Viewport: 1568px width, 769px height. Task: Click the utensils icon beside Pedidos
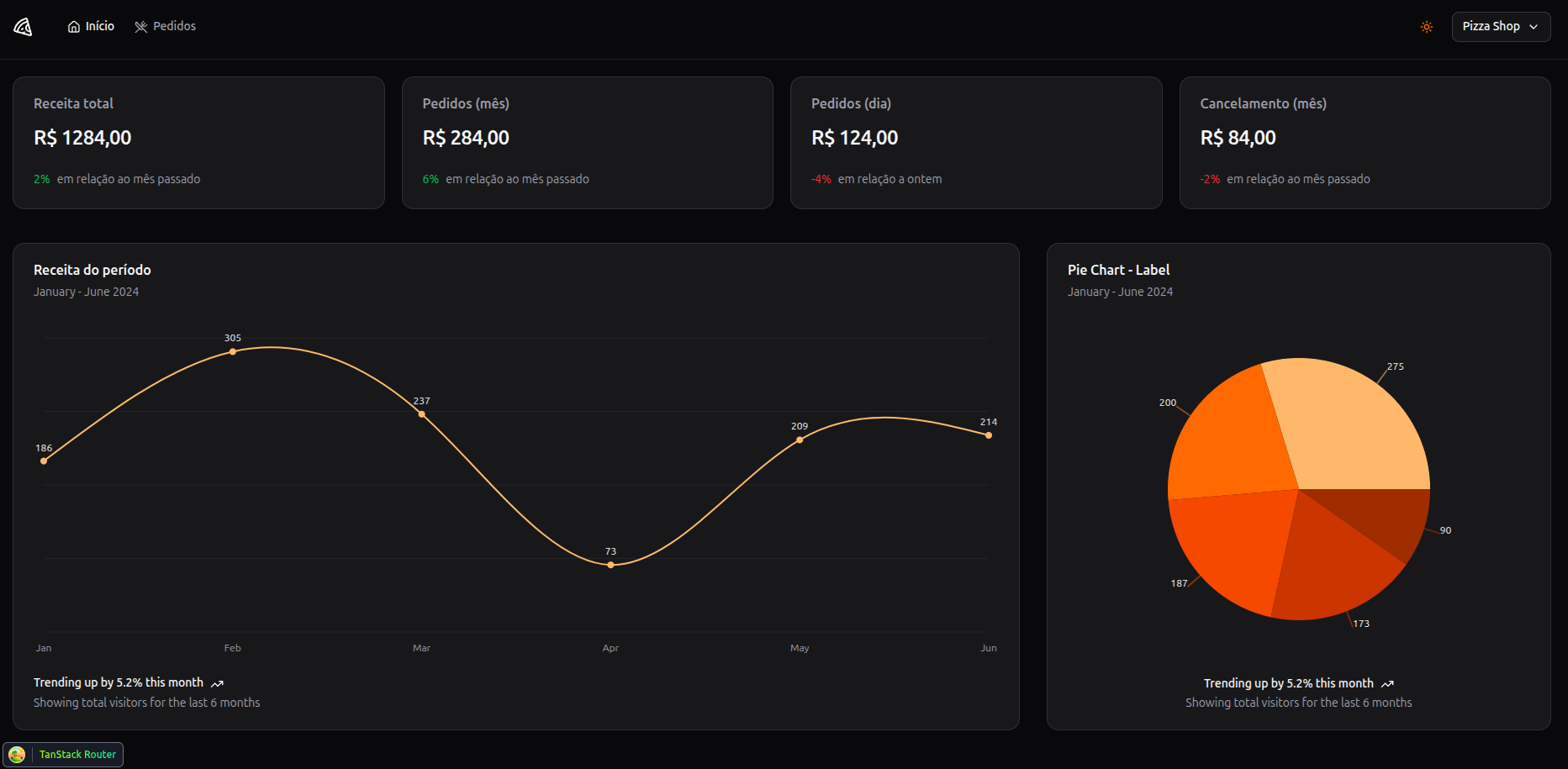[141, 27]
